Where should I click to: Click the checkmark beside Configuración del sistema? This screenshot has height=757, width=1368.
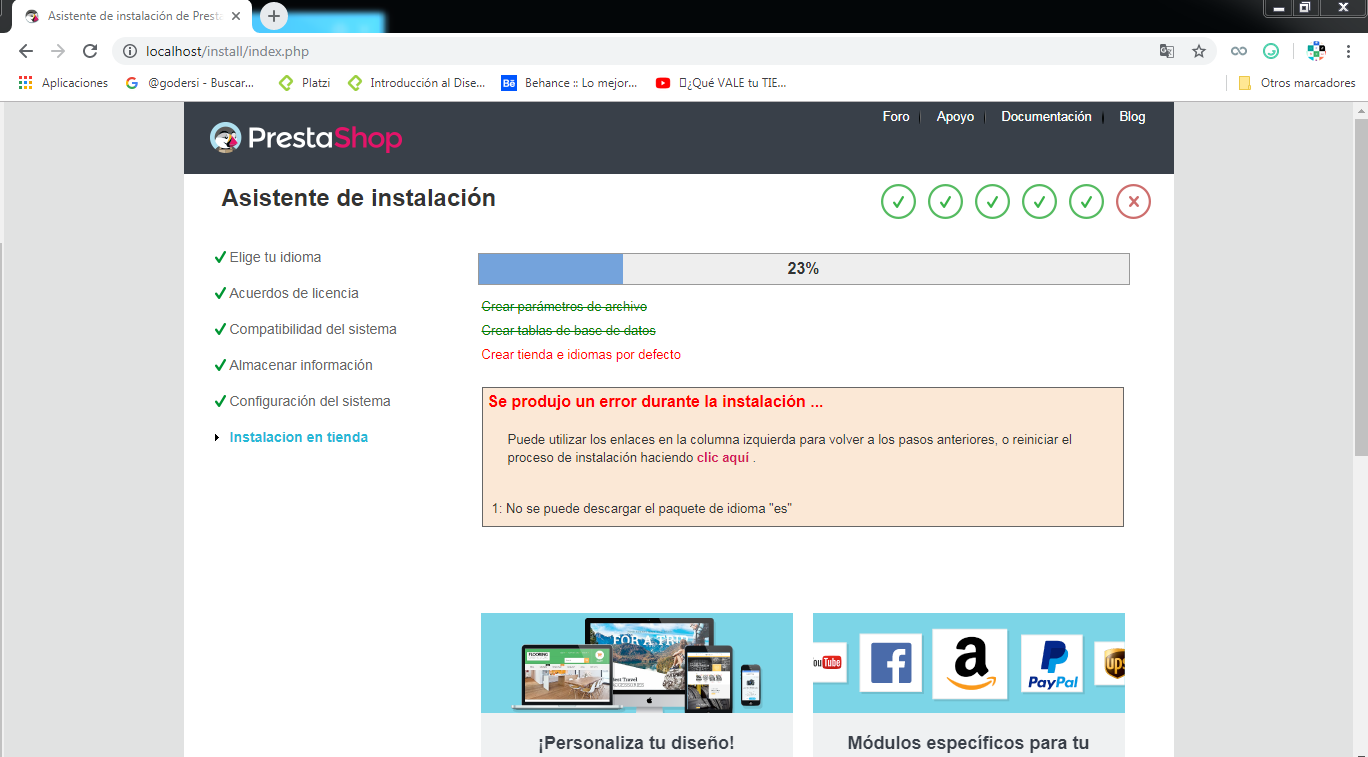pos(220,401)
